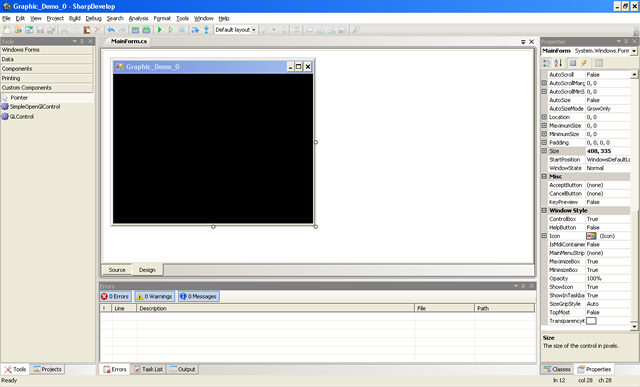The height and width of the screenshot is (387, 640).
Task: Open the MainForm object selector dropdown
Action: coord(633,51)
